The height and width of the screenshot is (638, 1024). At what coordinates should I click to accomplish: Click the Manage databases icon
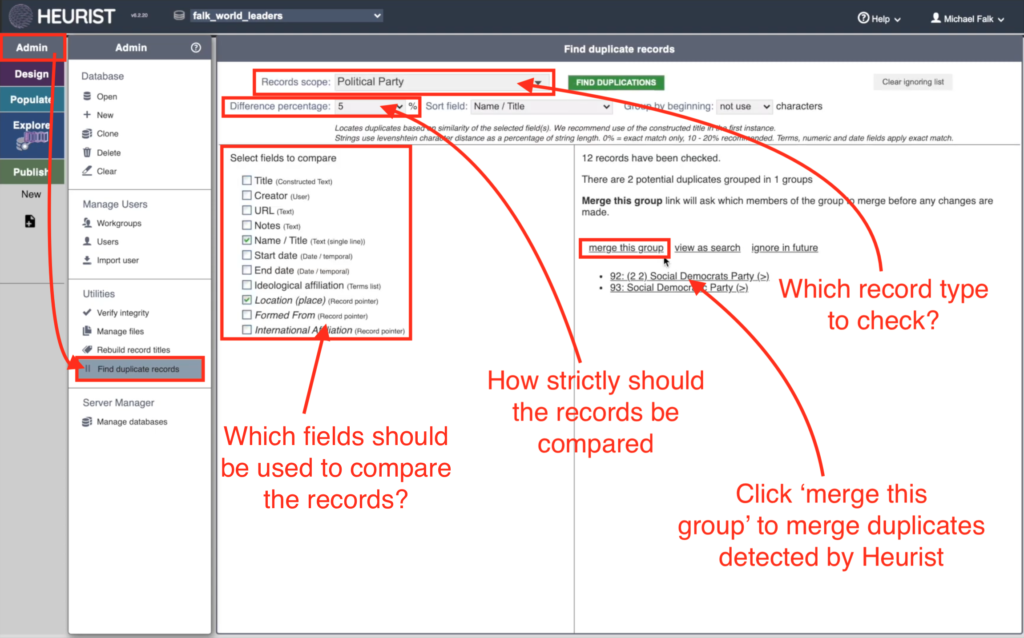coord(87,422)
